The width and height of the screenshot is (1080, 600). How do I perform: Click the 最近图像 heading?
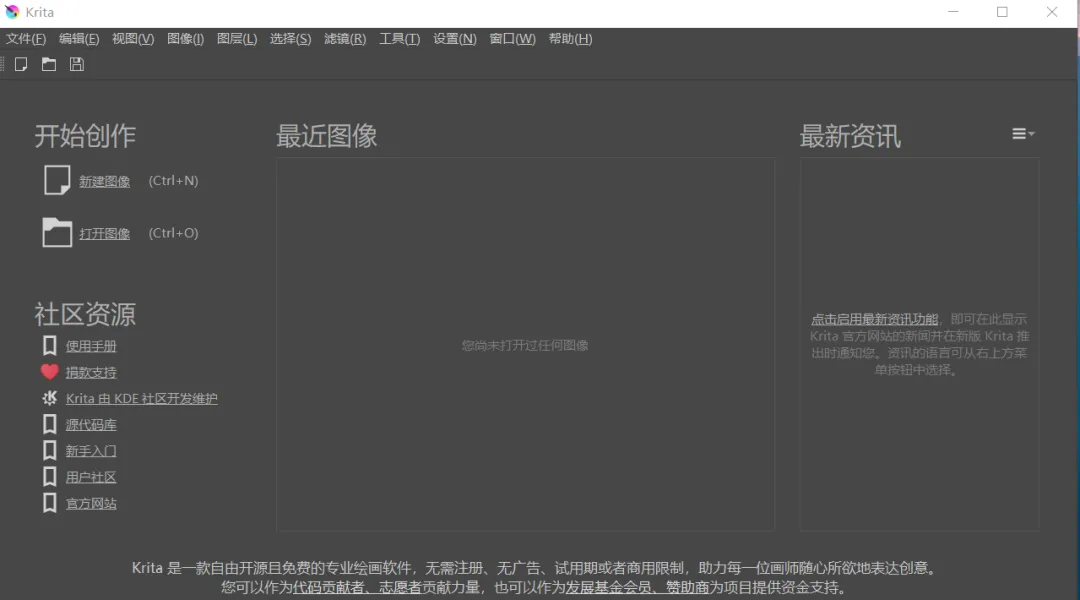(326, 136)
